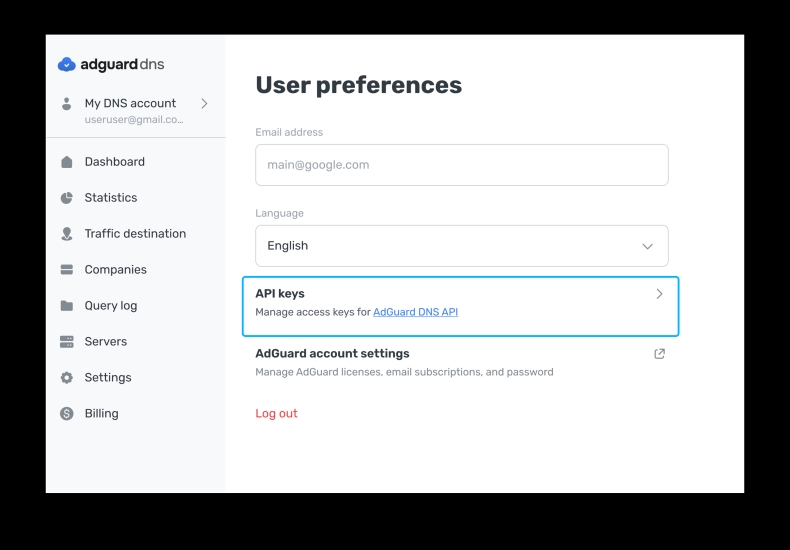Screen dimensions: 790x550
Task: Follow the AdGuard DNS API link
Action: 415,312
